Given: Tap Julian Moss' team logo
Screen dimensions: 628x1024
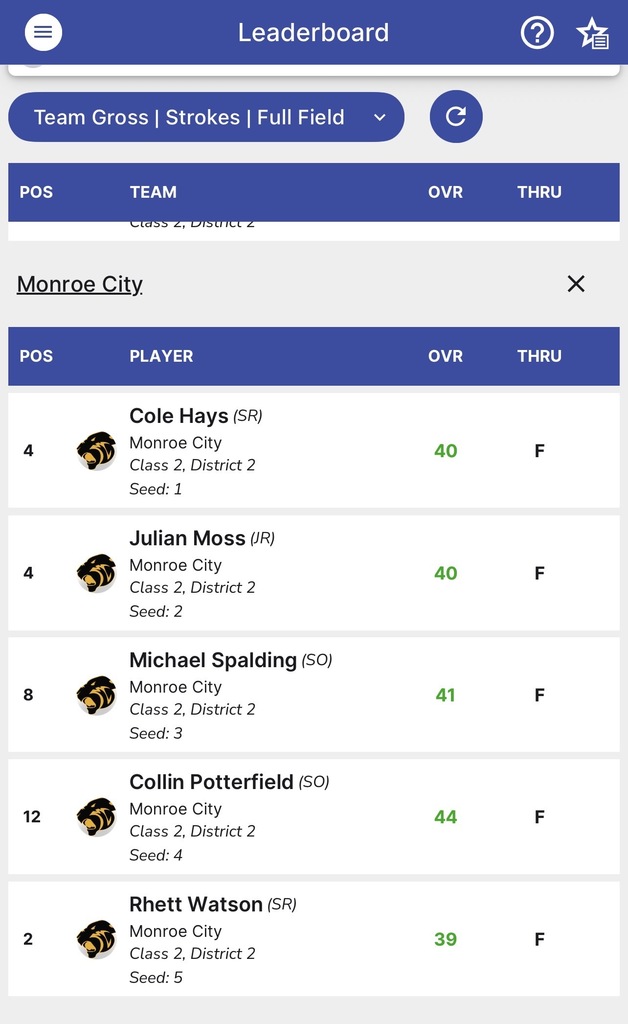Looking at the screenshot, I should point(97,573).
